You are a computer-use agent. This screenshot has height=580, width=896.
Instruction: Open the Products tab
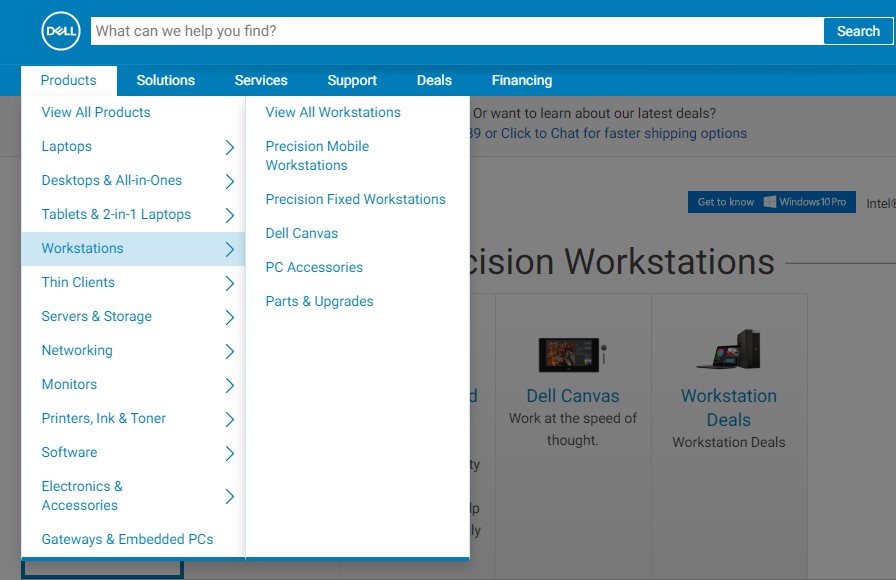tap(69, 81)
